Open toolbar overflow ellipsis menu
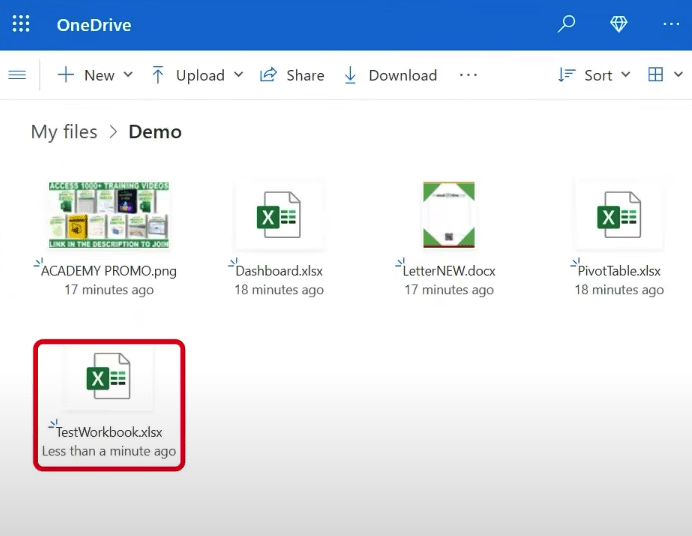 click(x=468, y=75)
